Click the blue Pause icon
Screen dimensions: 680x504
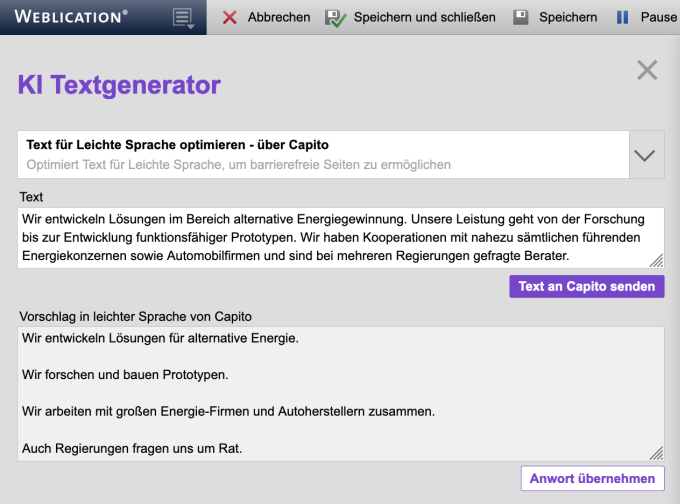[622, 17]
